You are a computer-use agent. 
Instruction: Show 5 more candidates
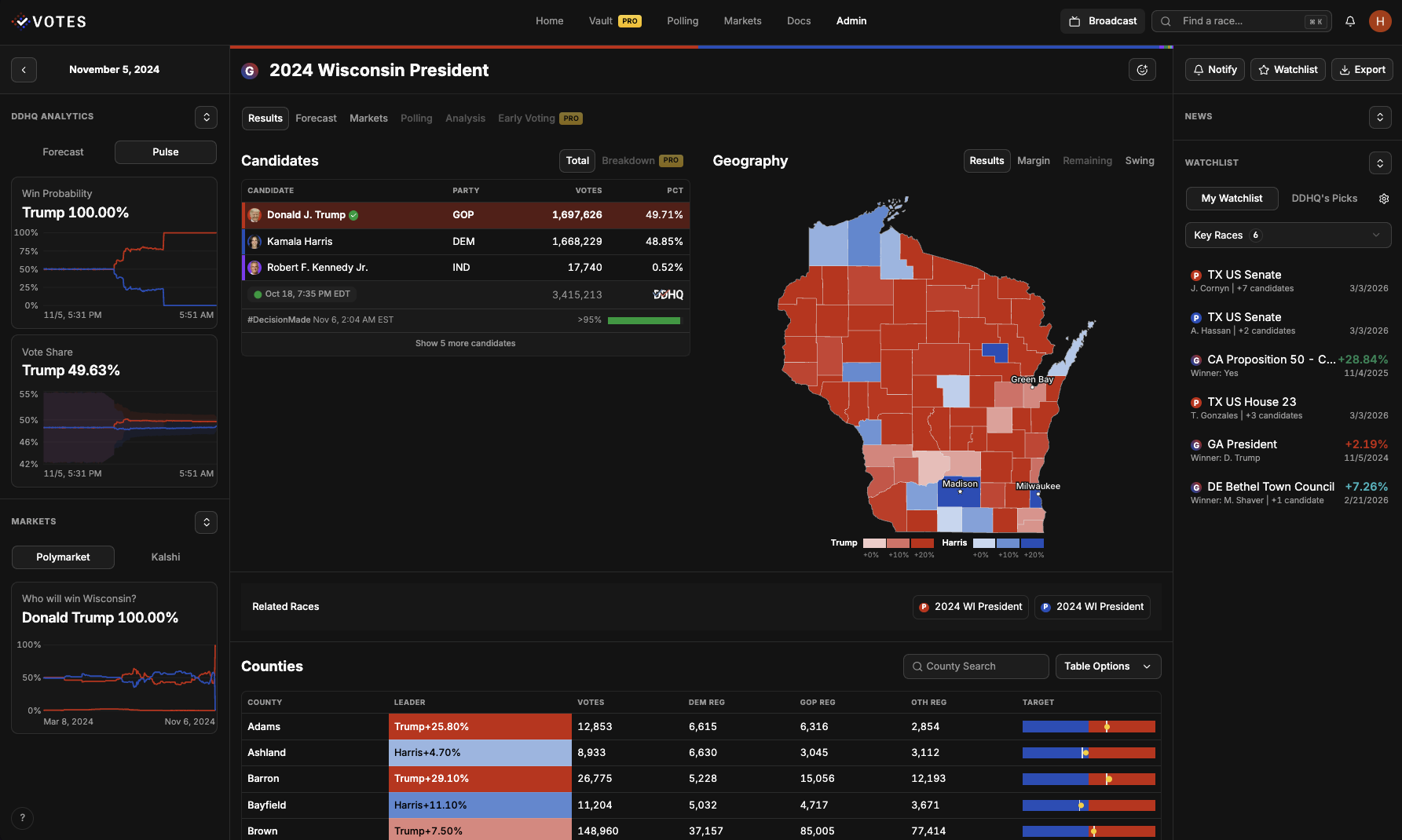click(x=465, y=343)
